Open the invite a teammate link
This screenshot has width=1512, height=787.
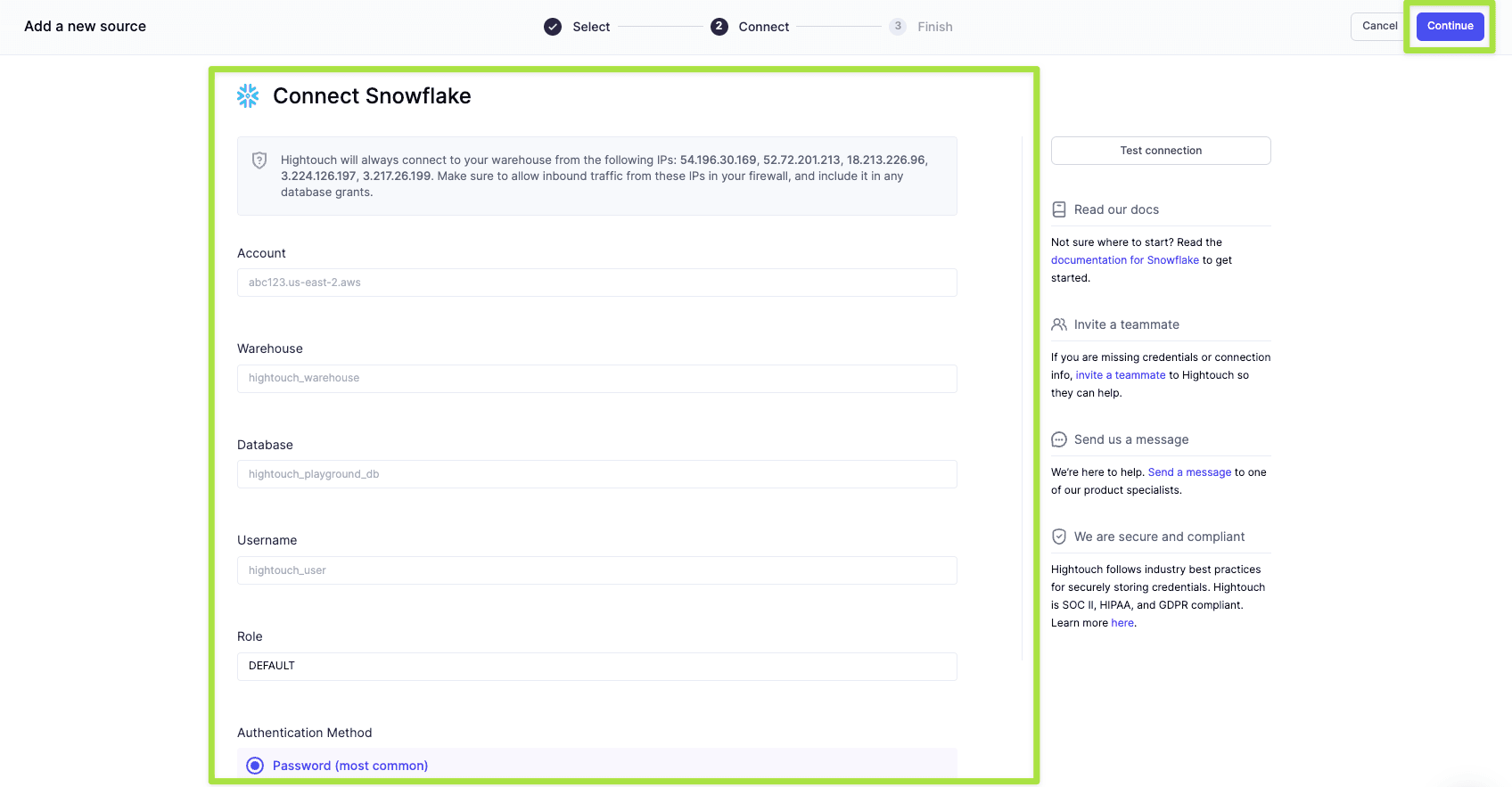(1121, 375)
